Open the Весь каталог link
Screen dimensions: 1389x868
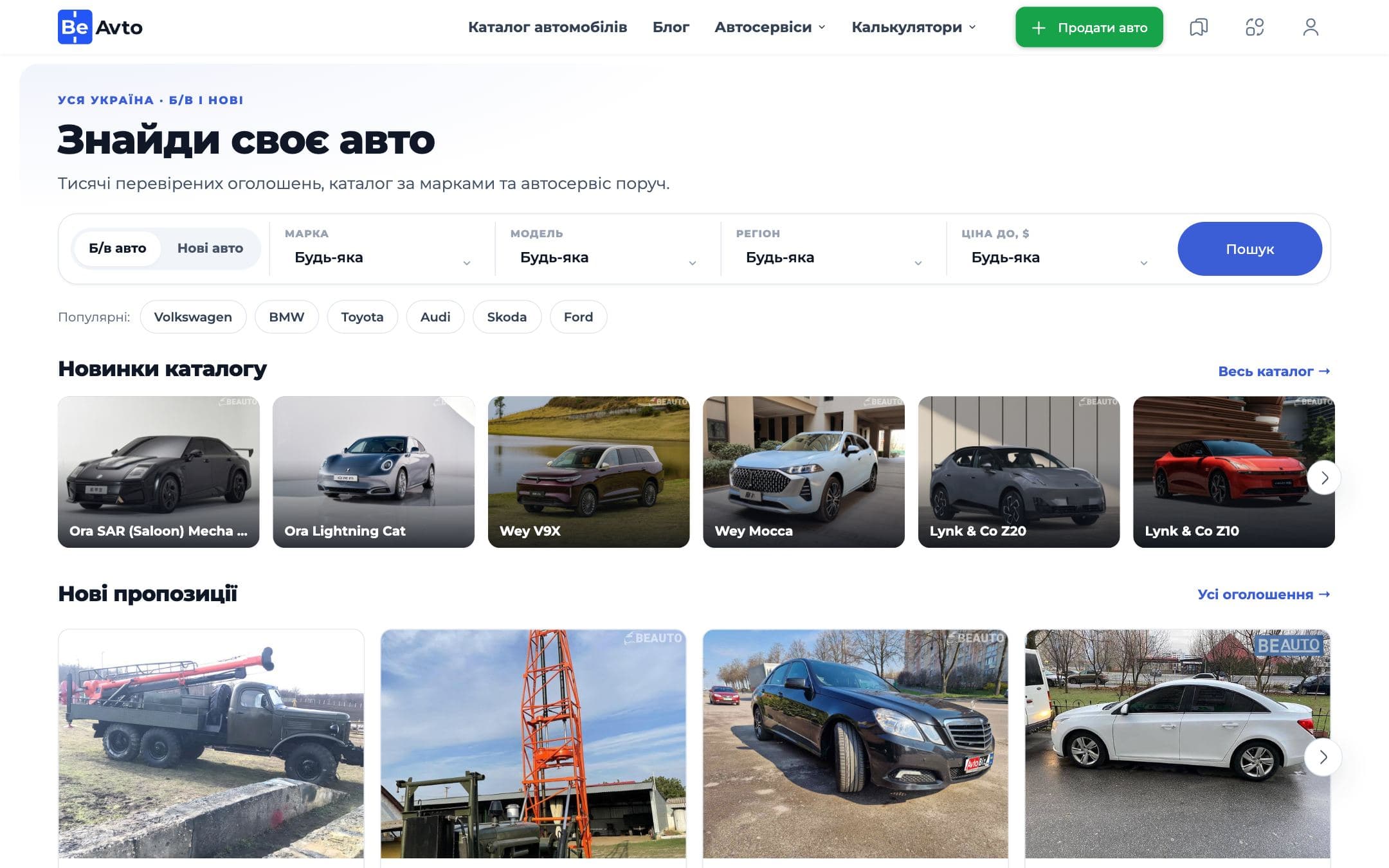click(1274, 371)
